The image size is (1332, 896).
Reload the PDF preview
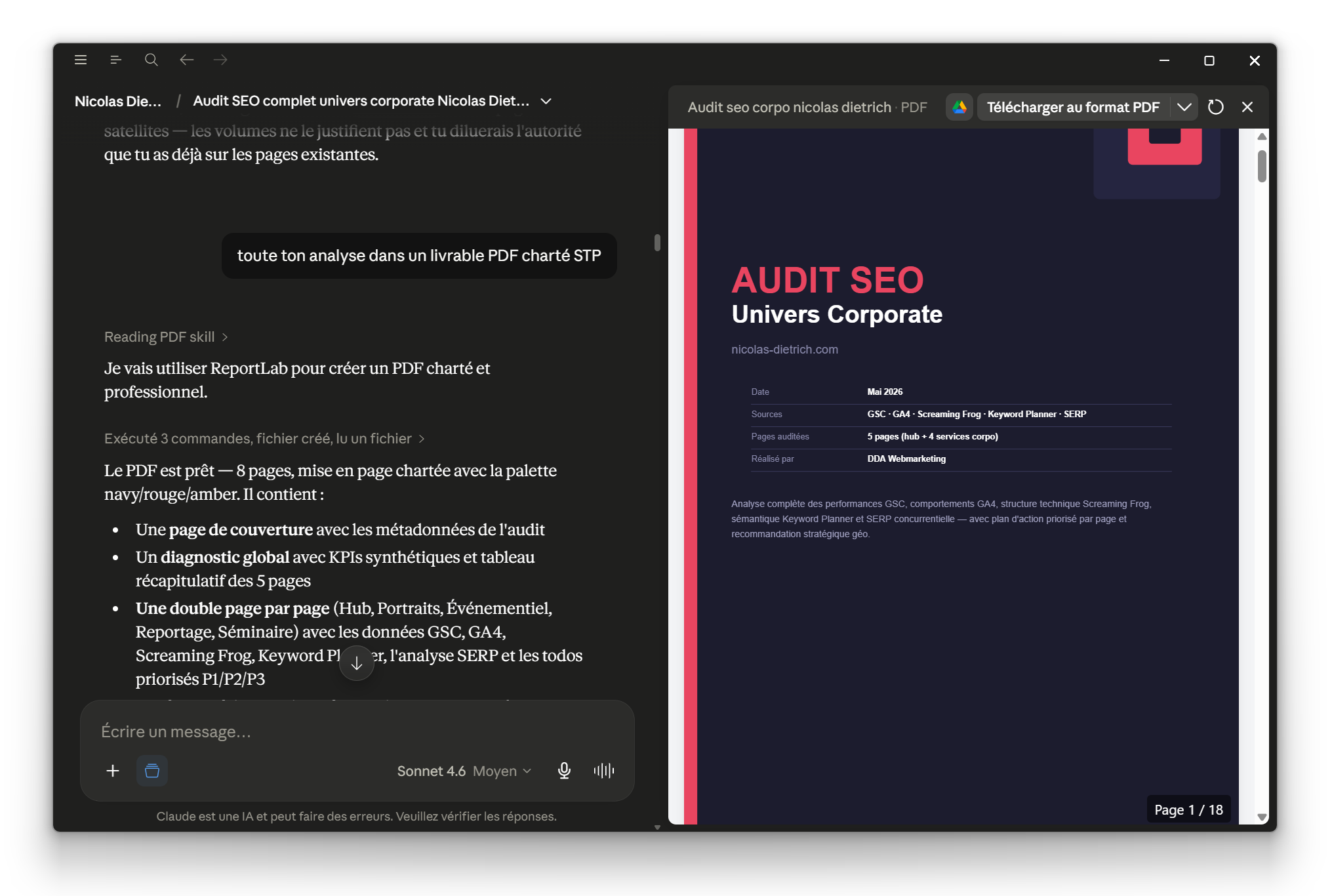coord(1216,107)
